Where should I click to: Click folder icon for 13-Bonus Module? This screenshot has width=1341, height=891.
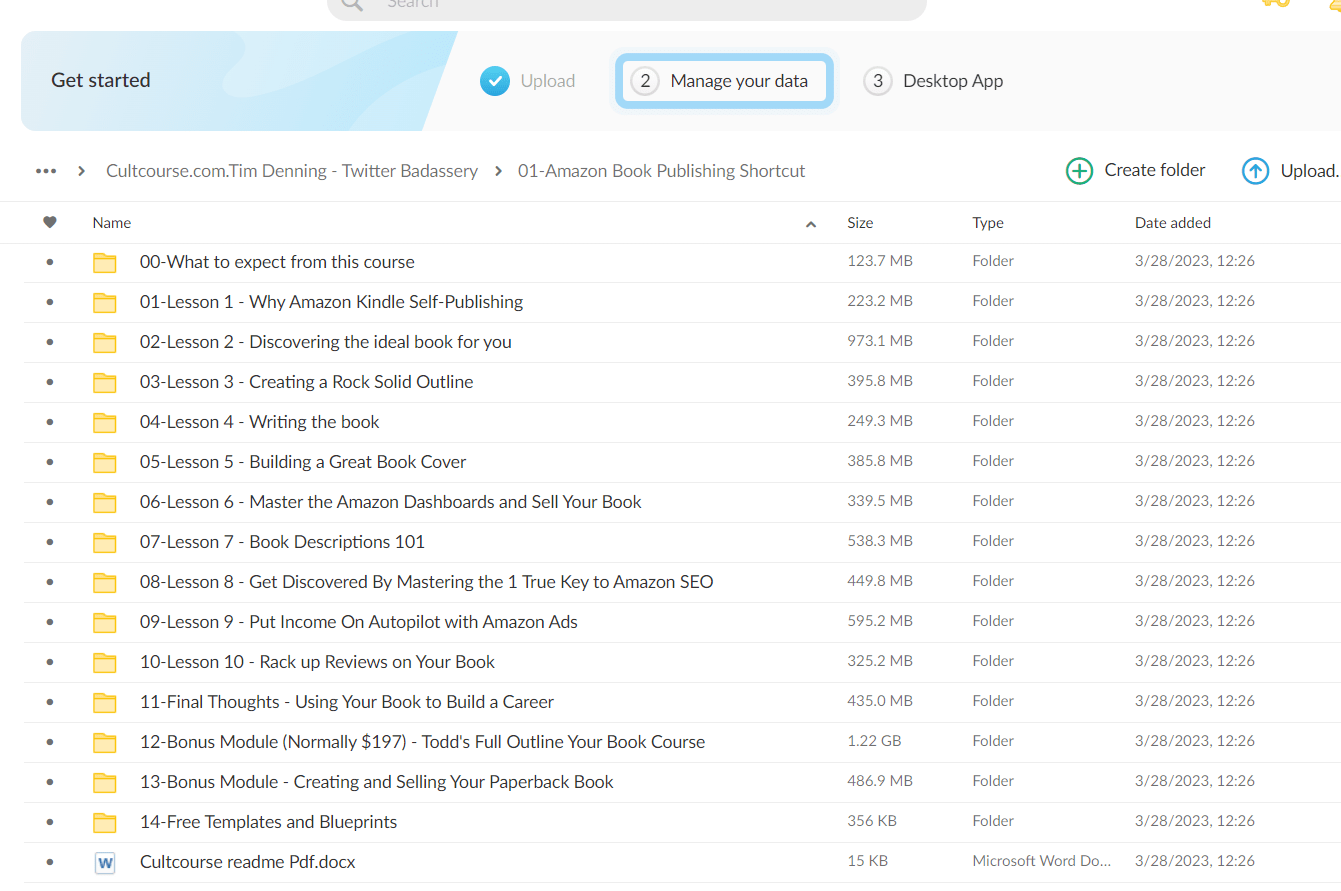pyautogui.click(x=105, y=782)
